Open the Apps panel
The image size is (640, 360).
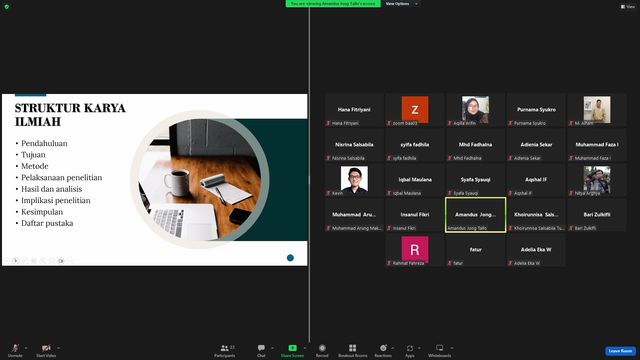[x=410, y=350]
